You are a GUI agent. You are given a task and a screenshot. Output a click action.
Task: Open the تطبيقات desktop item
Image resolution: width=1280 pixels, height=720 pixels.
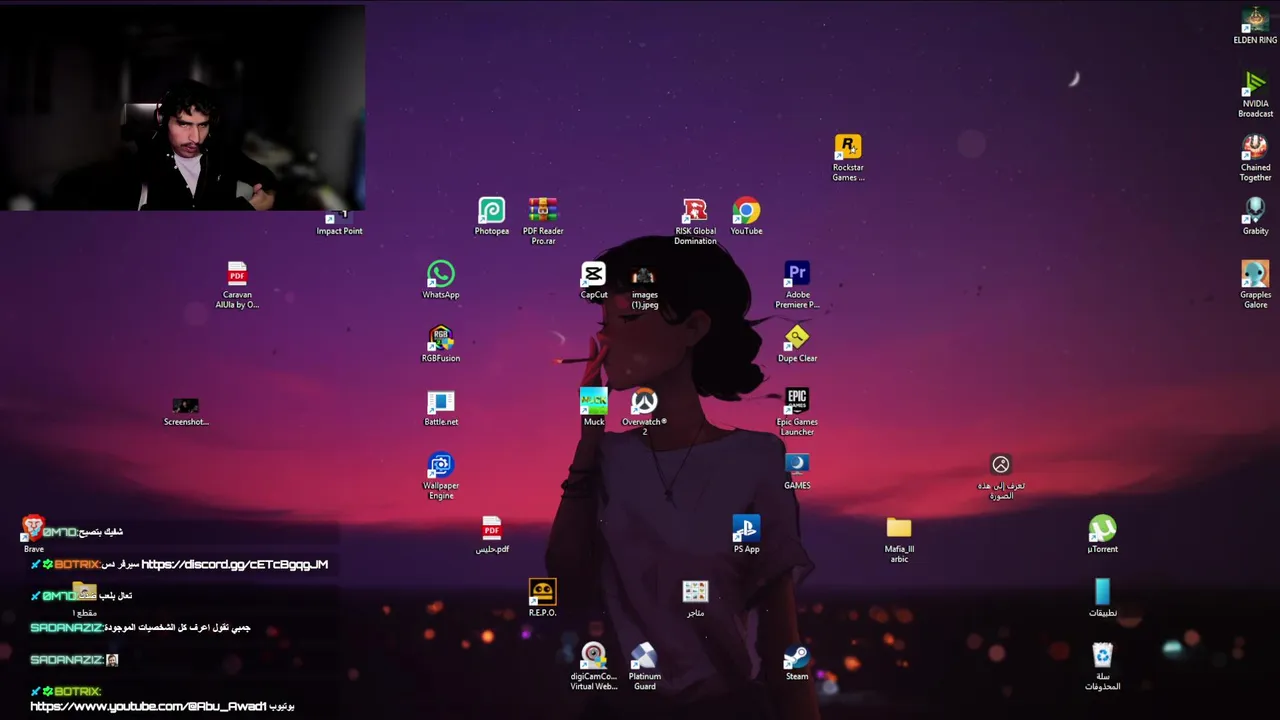coord(1102,599)
